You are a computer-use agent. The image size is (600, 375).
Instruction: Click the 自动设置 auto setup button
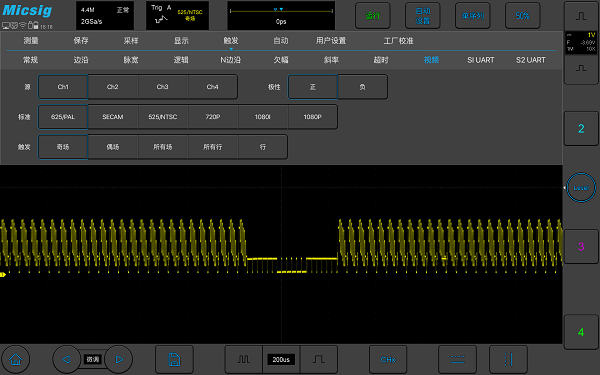[x=423, y=16]
